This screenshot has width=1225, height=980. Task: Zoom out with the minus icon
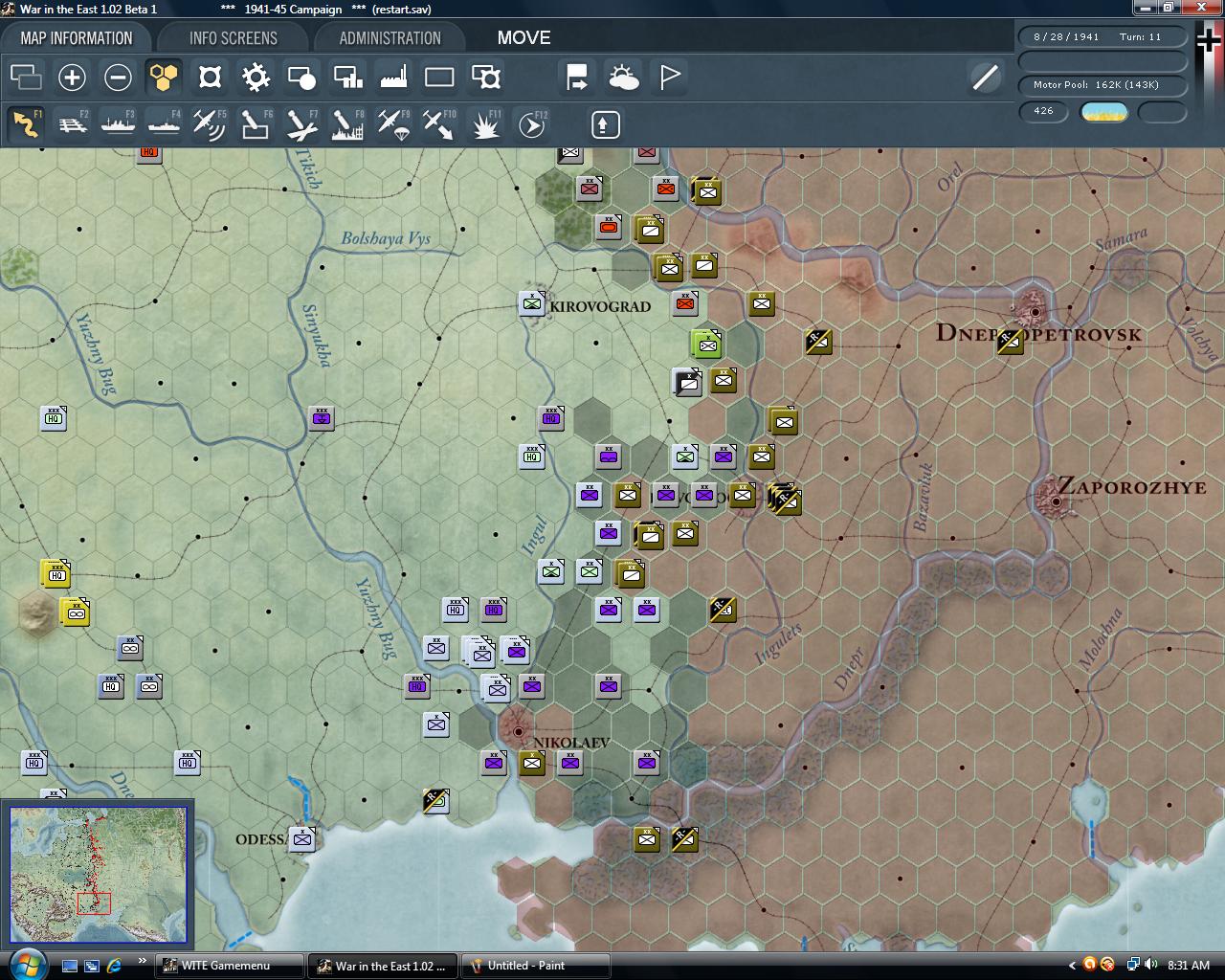118,77
